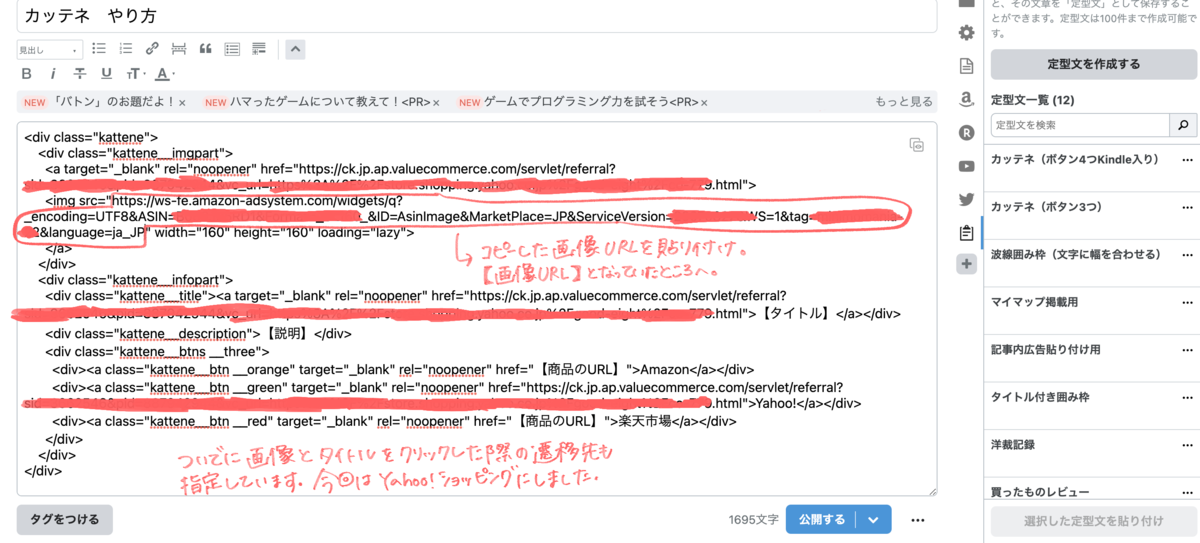Open YouTube insert panel
This screenshot has width=1200, height=543.
click(x=966, y=166)
